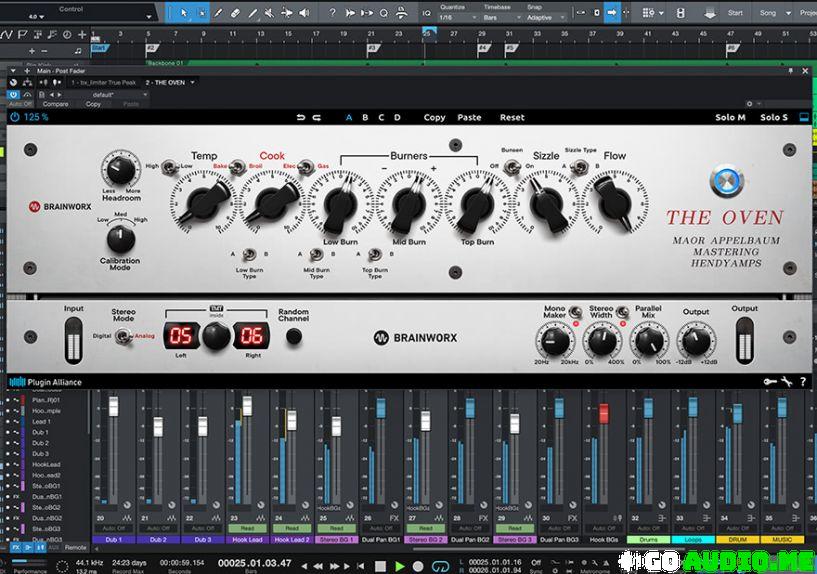Image resolution: width=817 pixels, height=574 pixels.
Task: Click the Compare button in plugin header
Action: pos(55,104)
